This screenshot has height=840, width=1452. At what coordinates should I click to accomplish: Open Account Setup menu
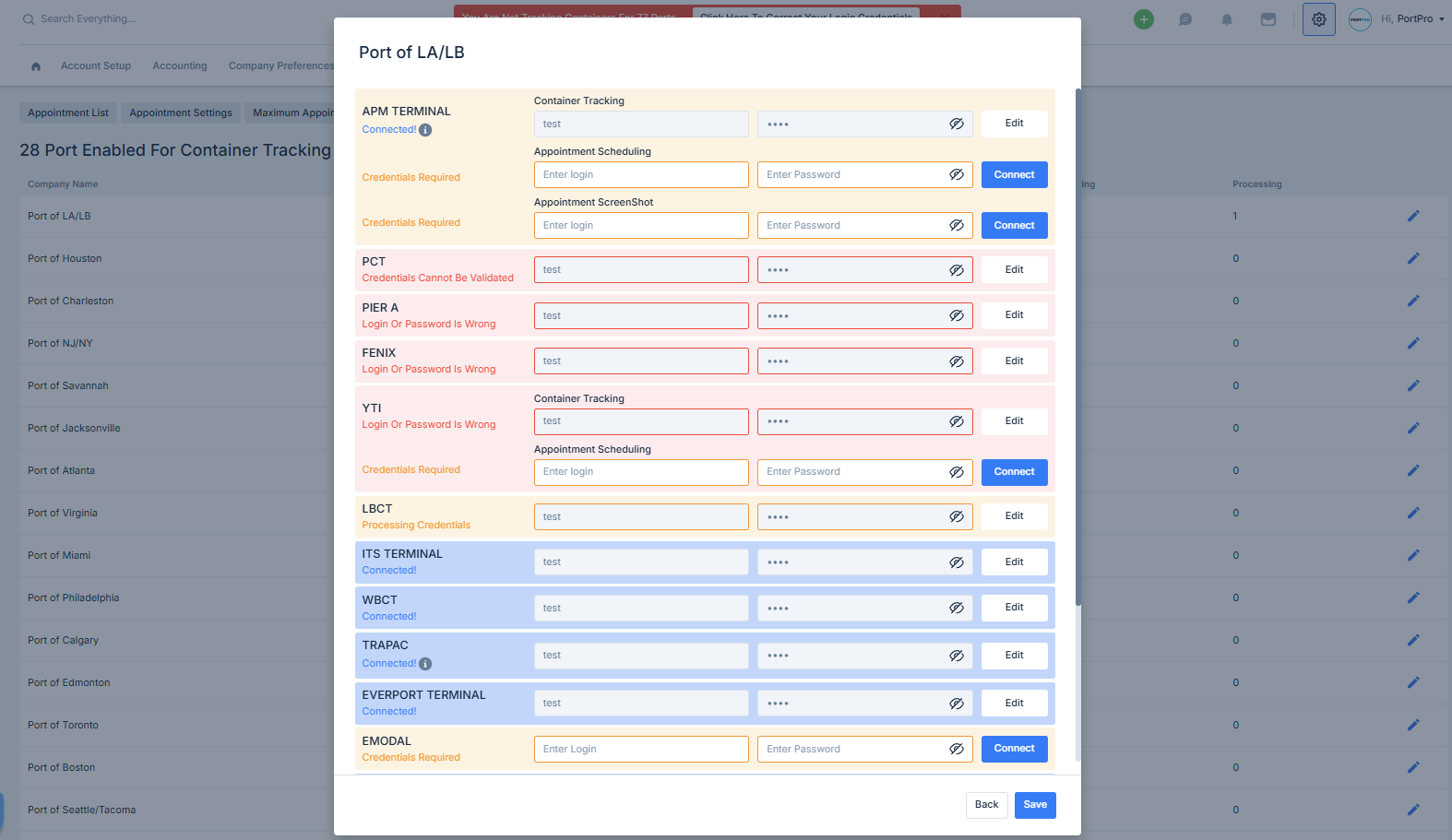pyautogui.click(x=96, y=66)
